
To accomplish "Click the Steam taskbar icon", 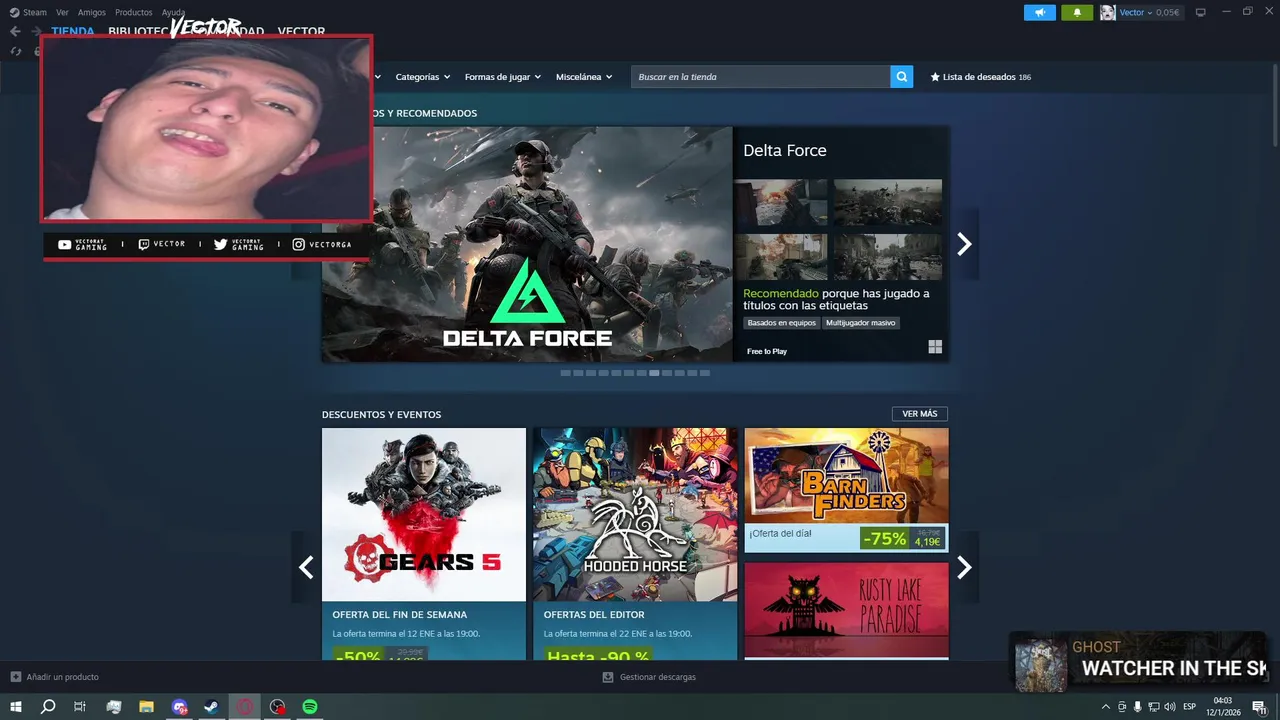I will pyautogui.click(x=212, y=707).
